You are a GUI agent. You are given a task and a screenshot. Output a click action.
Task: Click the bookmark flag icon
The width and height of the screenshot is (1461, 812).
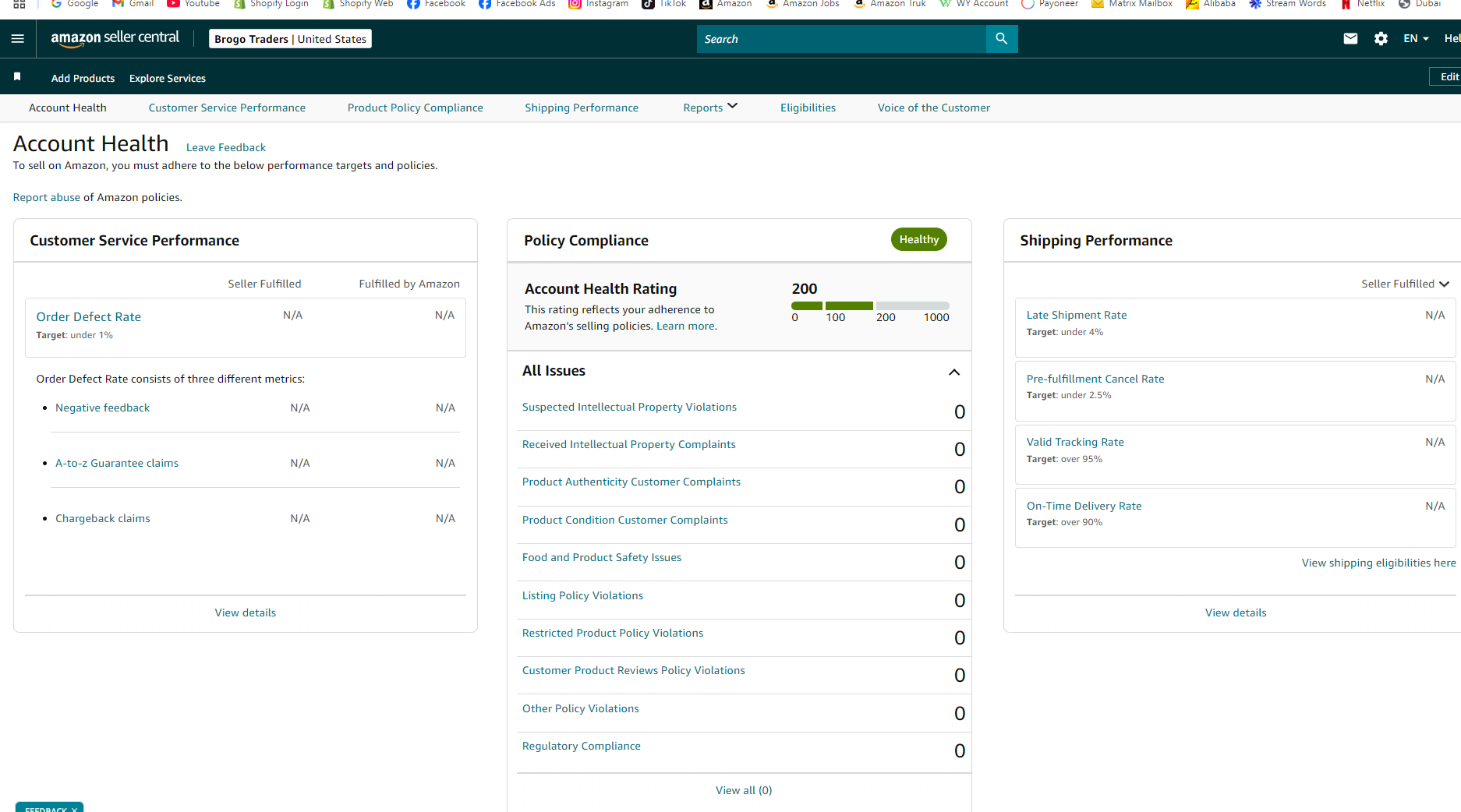(x=17, y=77)
